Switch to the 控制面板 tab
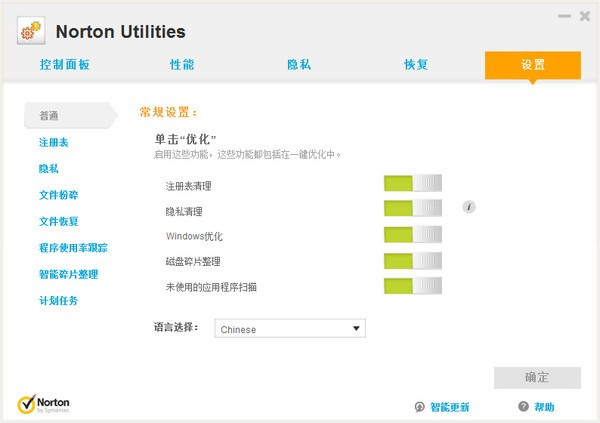The image size is (600, 423). point(65,65)
